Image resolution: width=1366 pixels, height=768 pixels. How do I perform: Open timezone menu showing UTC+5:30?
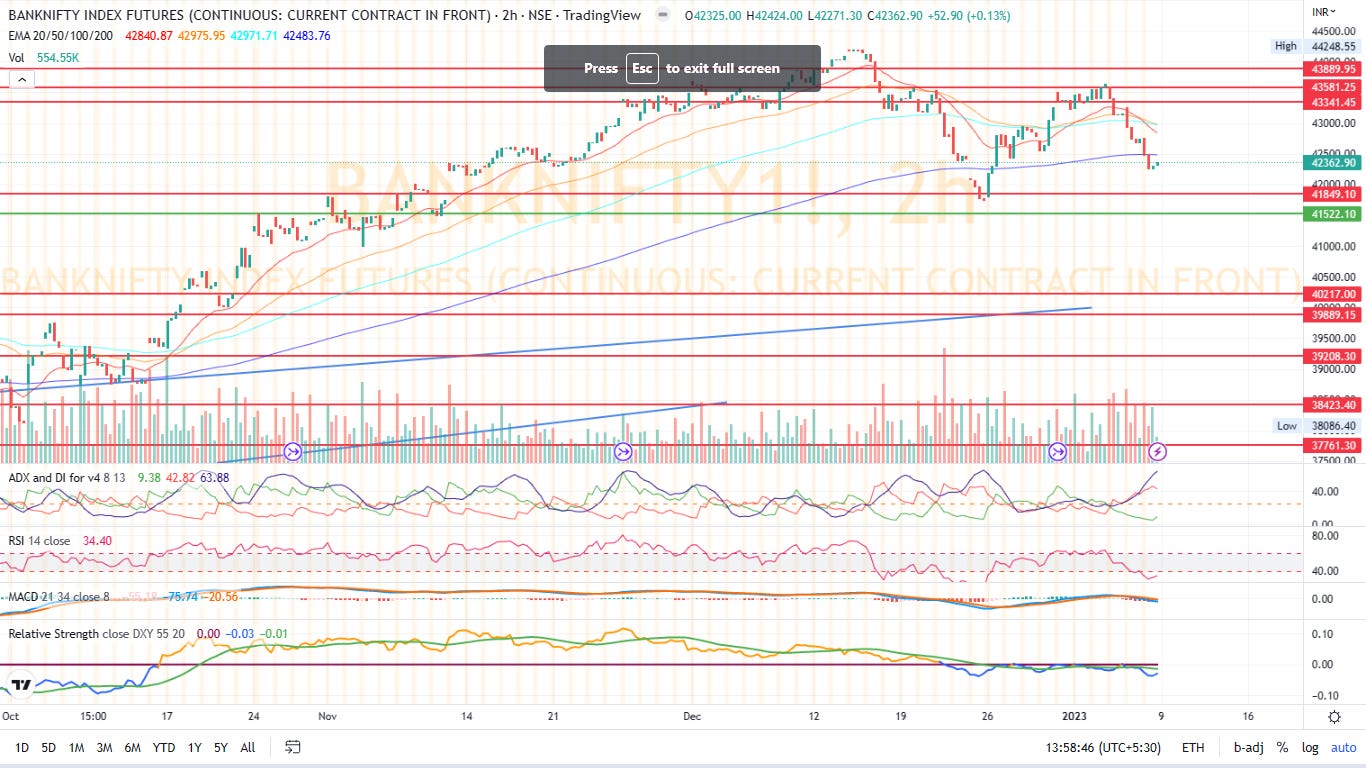1103,747
